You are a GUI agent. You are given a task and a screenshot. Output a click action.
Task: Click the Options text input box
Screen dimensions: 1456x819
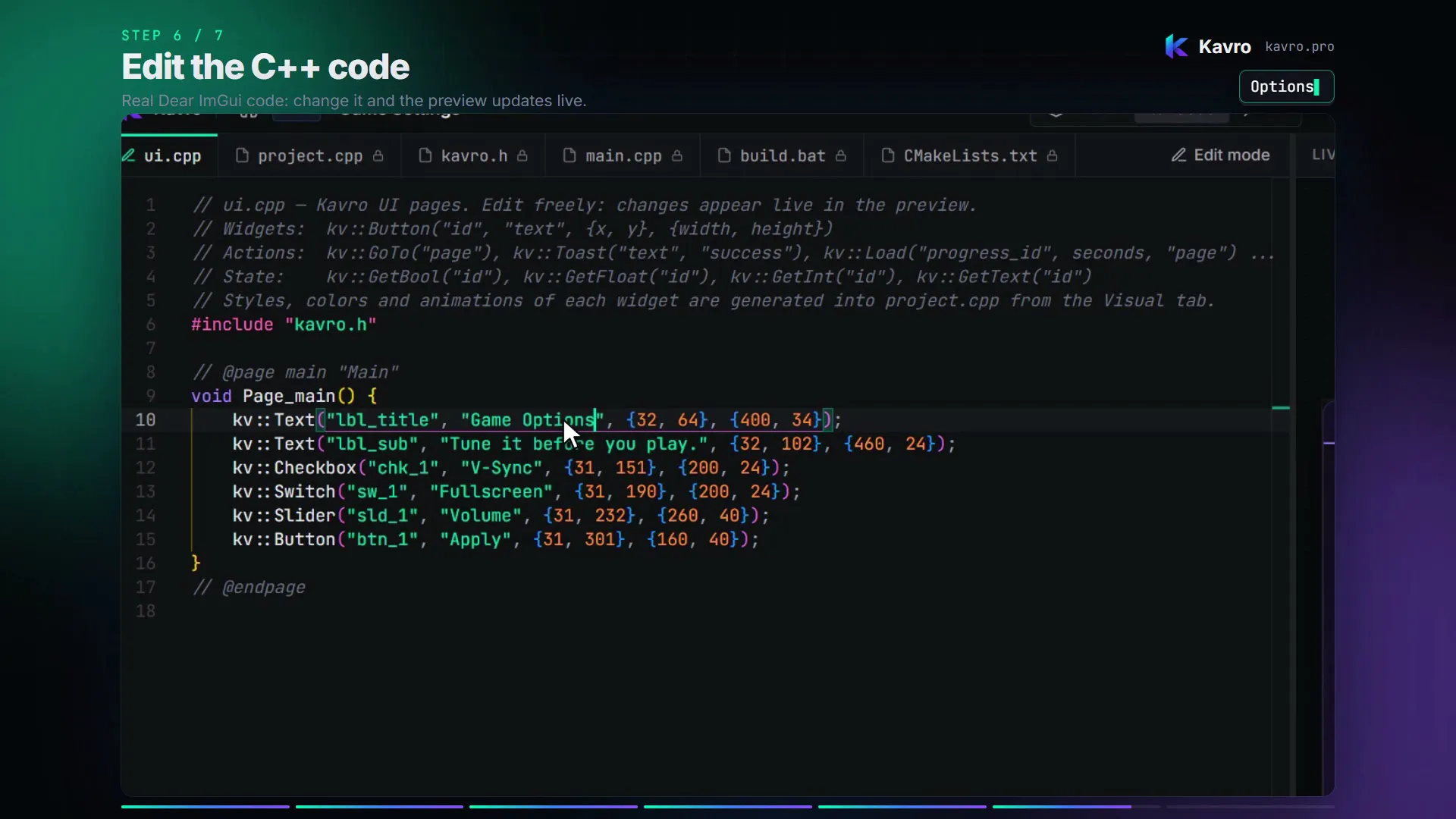point(1286,86)
